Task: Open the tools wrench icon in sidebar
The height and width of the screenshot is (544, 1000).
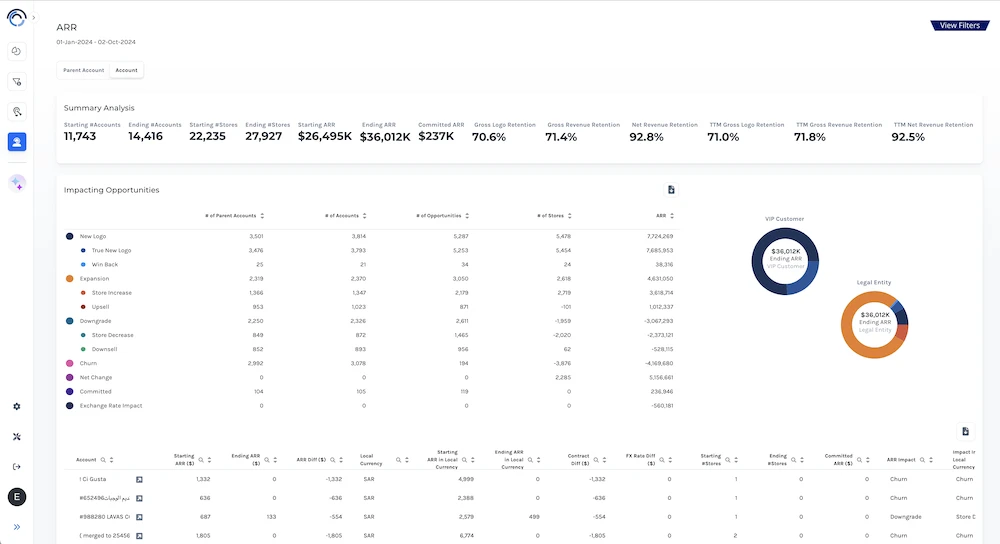Action: [17, 437]
